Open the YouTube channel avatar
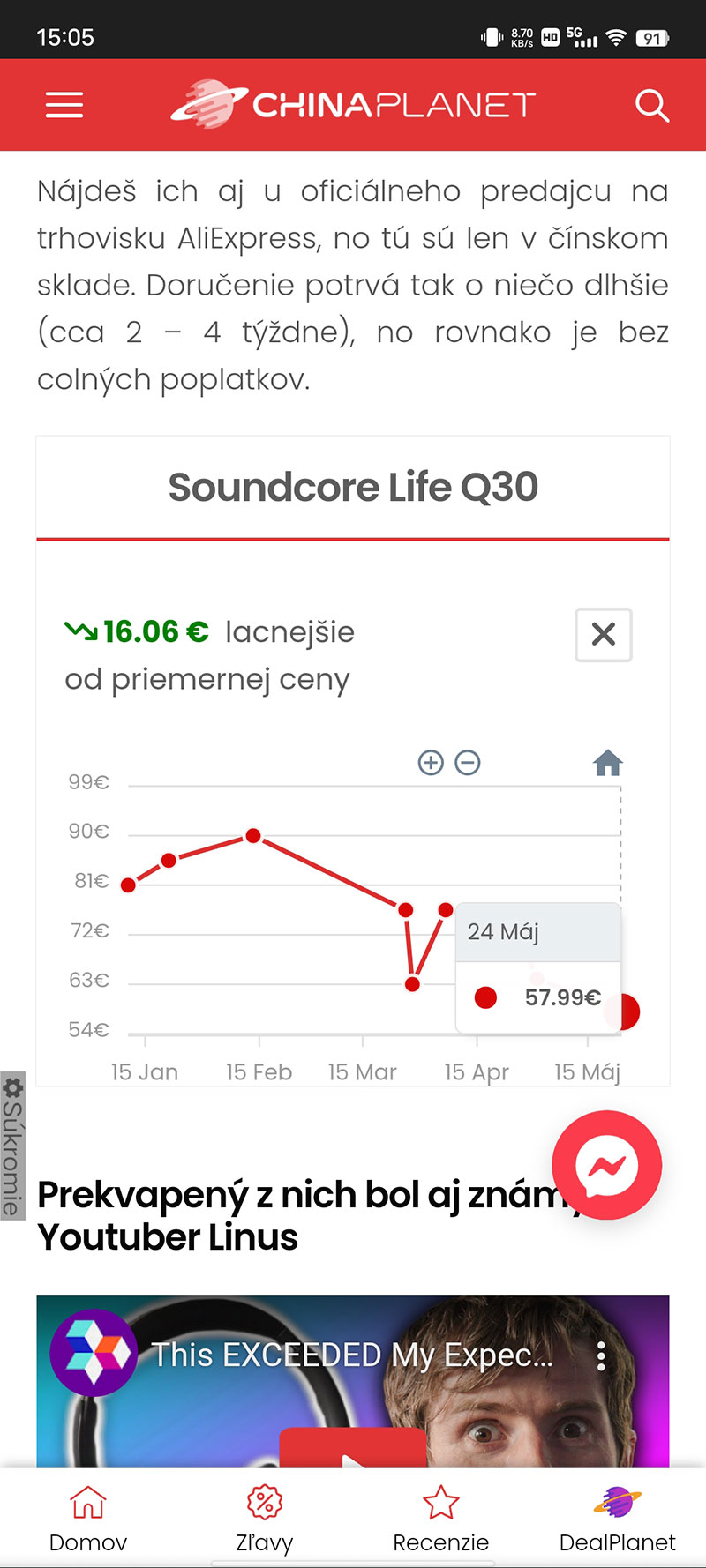The width and height of the screenshot is (706, 1568). click(94, 1353)
